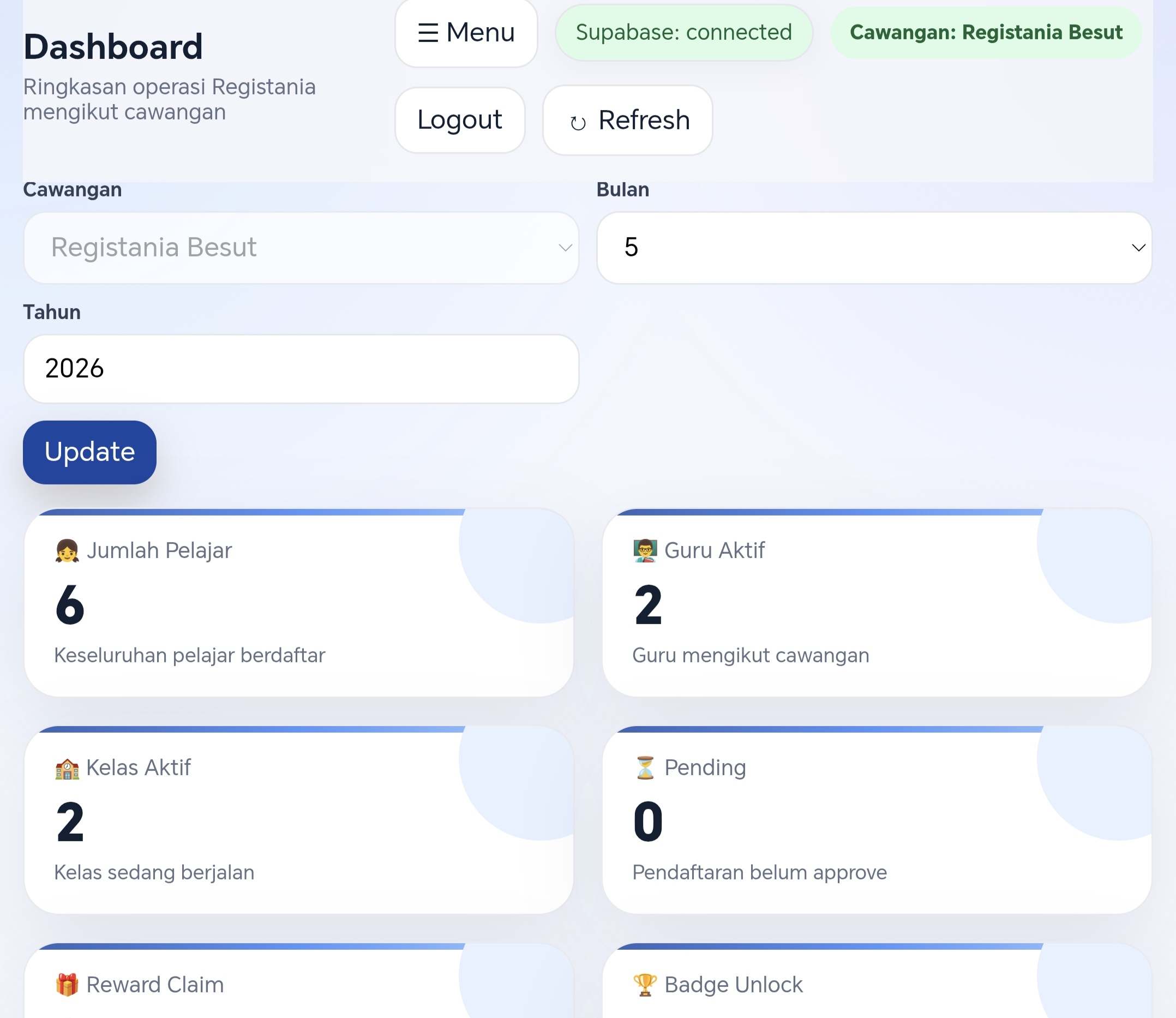
Task: Open the Guru Aktif stat card
Action: (x=877, y=603)
